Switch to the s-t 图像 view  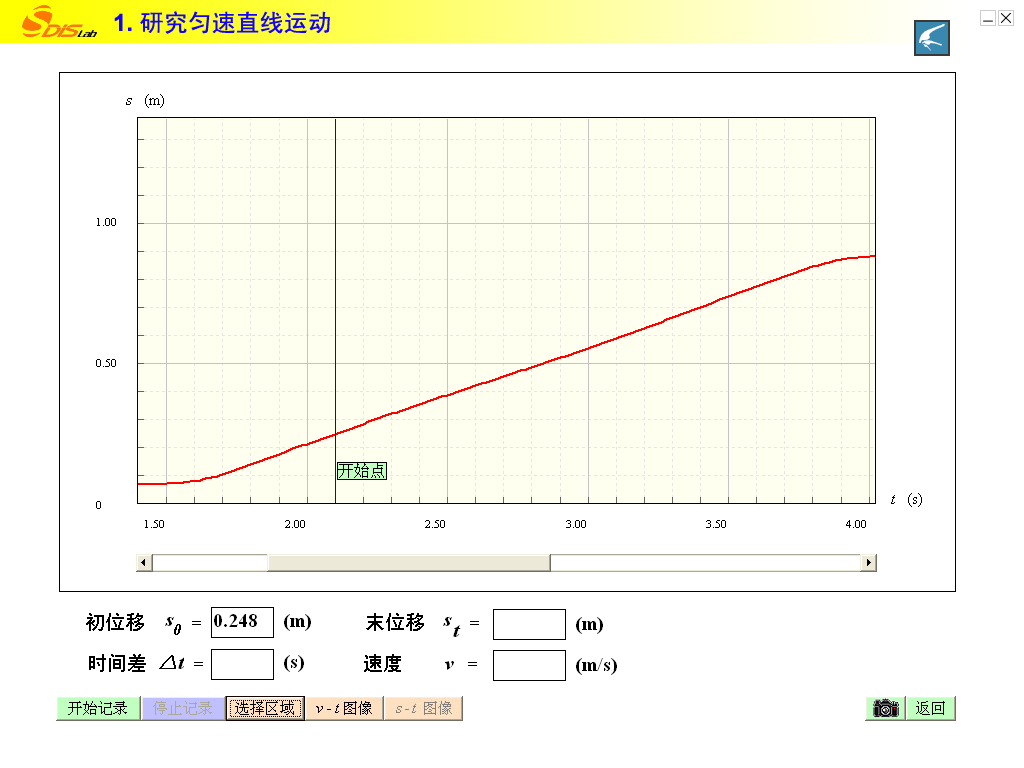tap(423, 708)
